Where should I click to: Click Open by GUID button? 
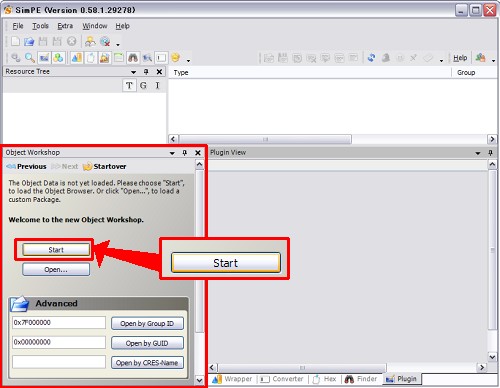tap(147, 343)
